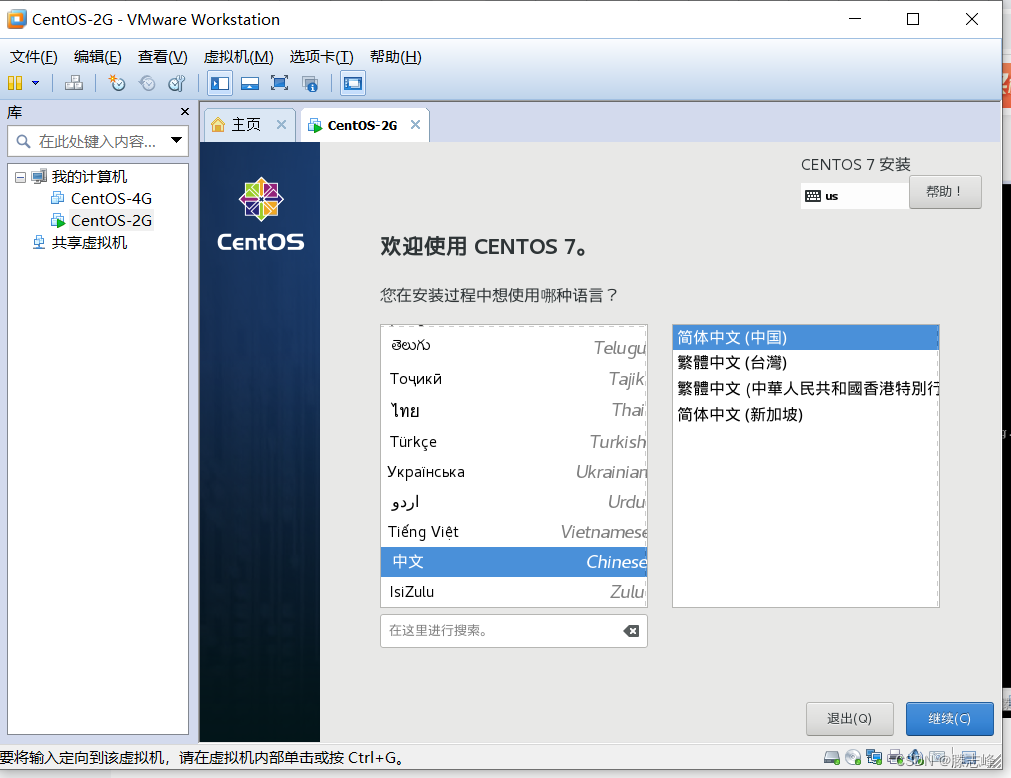Close the 主页 tab
Viewport: 1011px width, 778px height.
click(x=281, y=124)
